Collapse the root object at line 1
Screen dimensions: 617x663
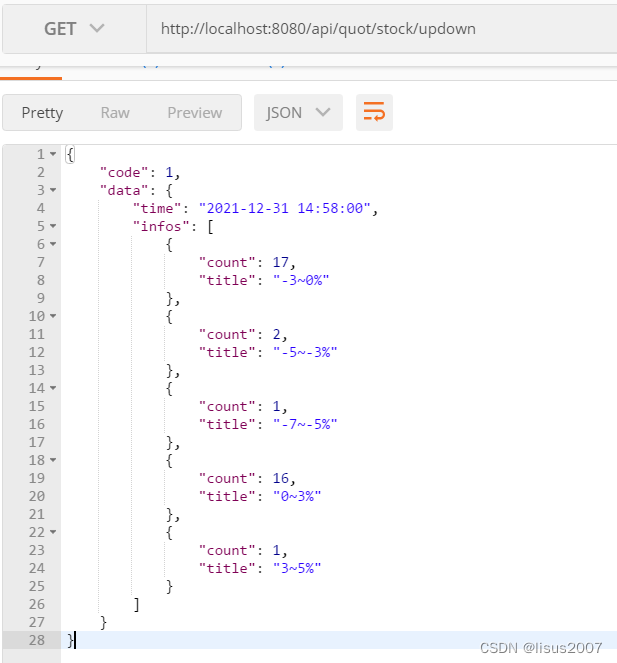coord(53,154)
